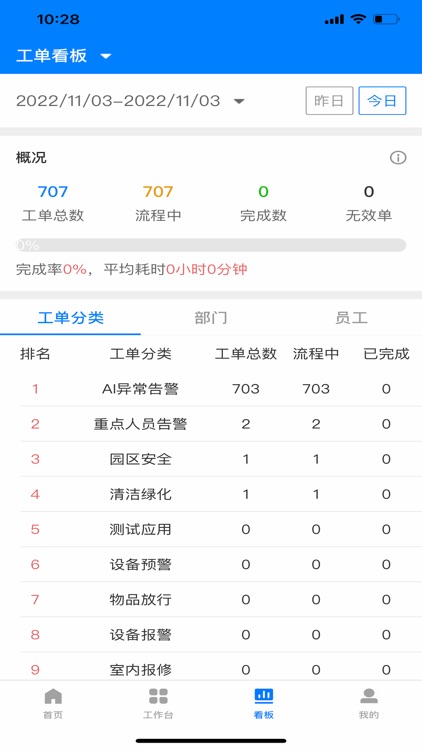
Task: Switch to the 工单分类 tab
Action: pyautogui.click(x=70, y=318)
